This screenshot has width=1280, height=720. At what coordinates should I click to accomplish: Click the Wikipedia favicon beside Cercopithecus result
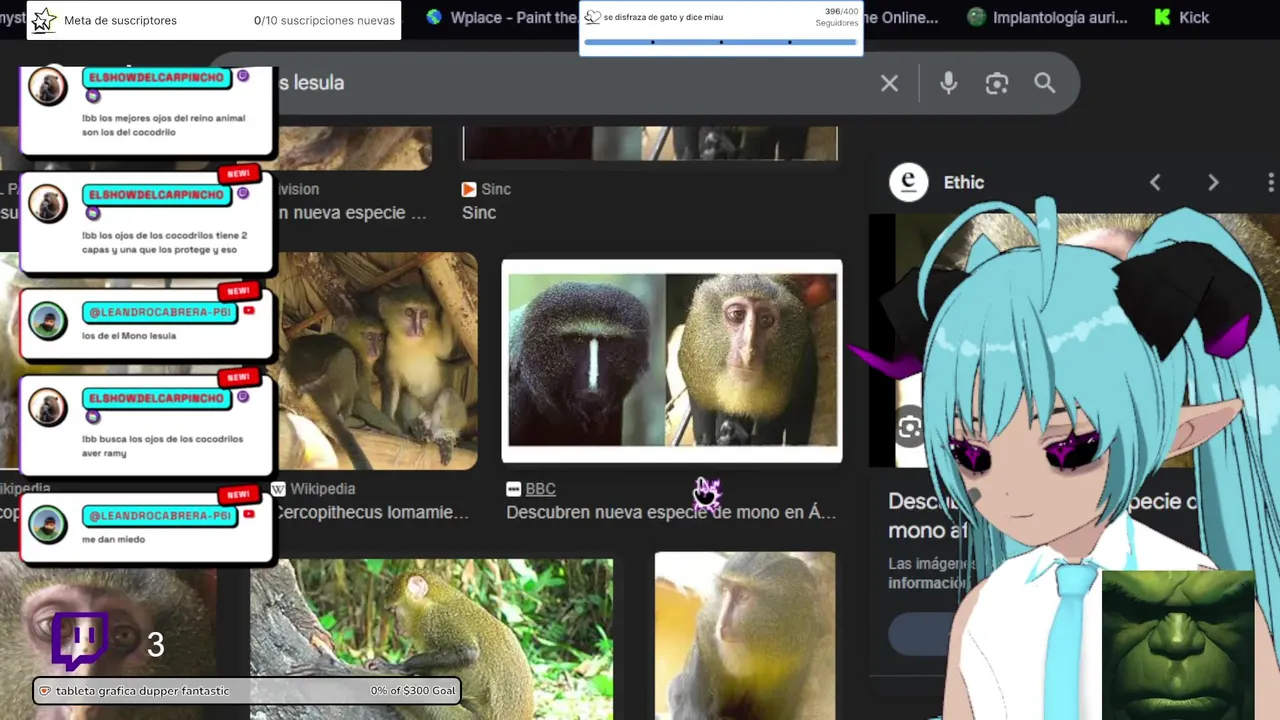click(x=278, y=489)
